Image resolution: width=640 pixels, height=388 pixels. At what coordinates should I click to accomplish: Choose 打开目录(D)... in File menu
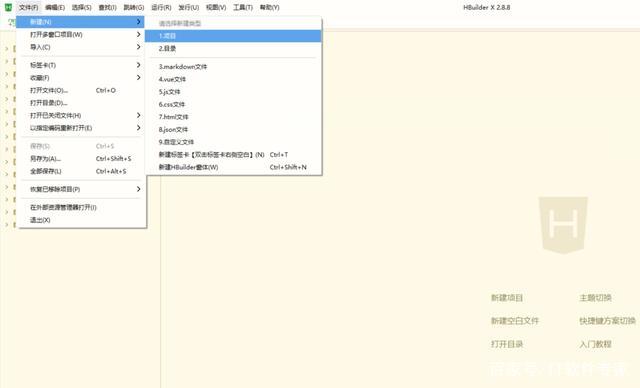[x=80, y=103]
